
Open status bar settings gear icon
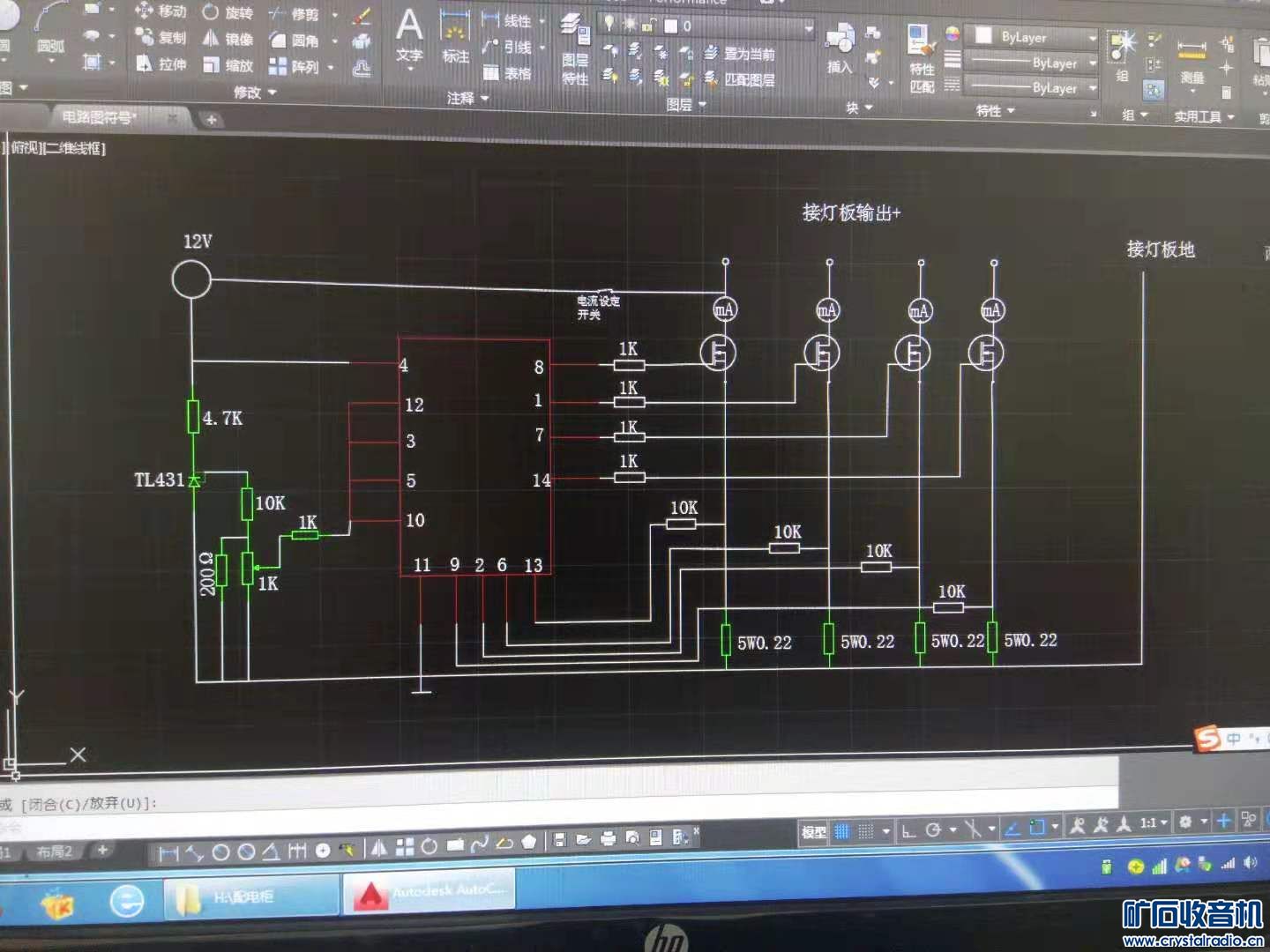tap(1185, 822)
